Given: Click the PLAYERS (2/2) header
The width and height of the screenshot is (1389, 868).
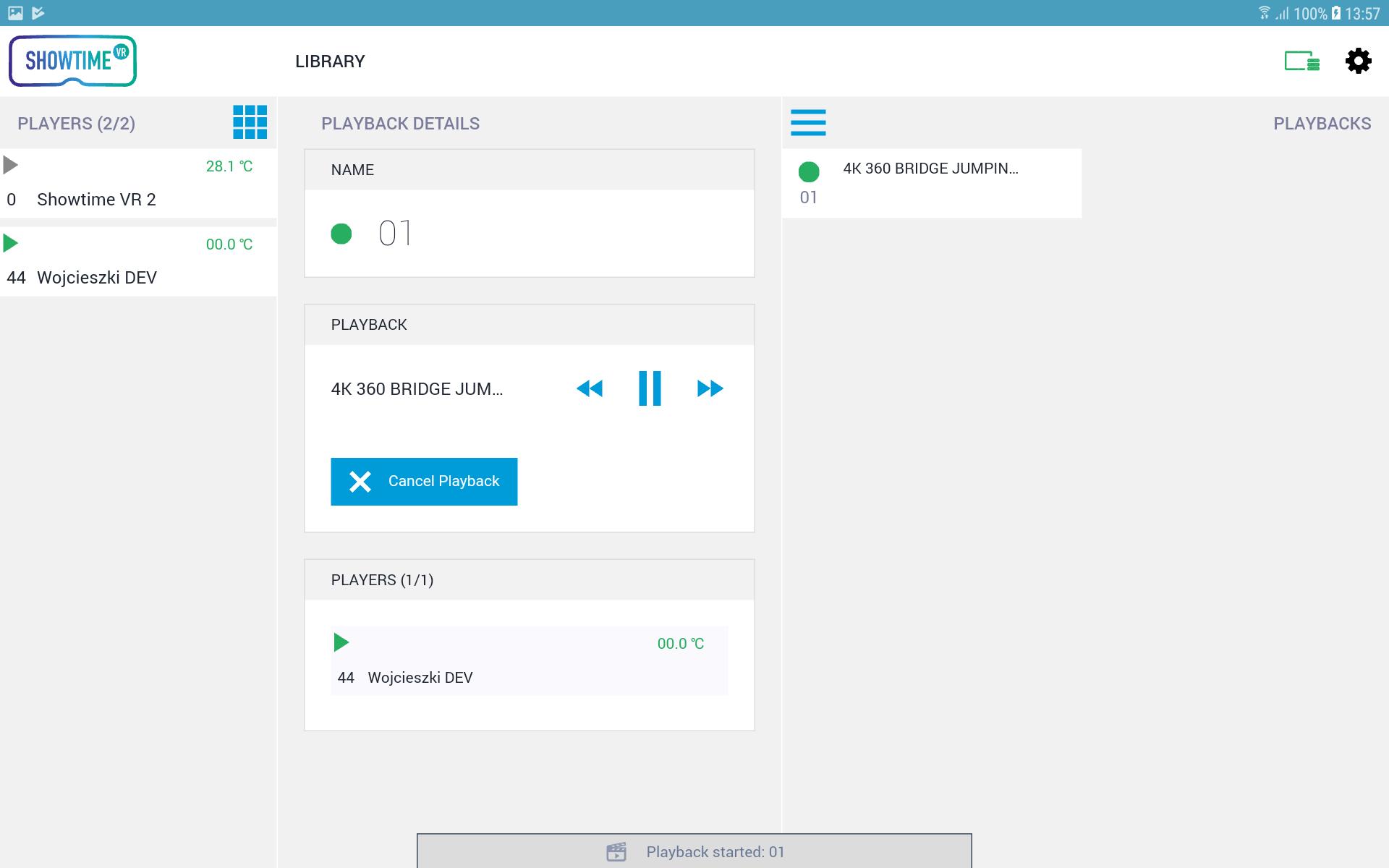Looking at the screenshot, I should point(76,124).
